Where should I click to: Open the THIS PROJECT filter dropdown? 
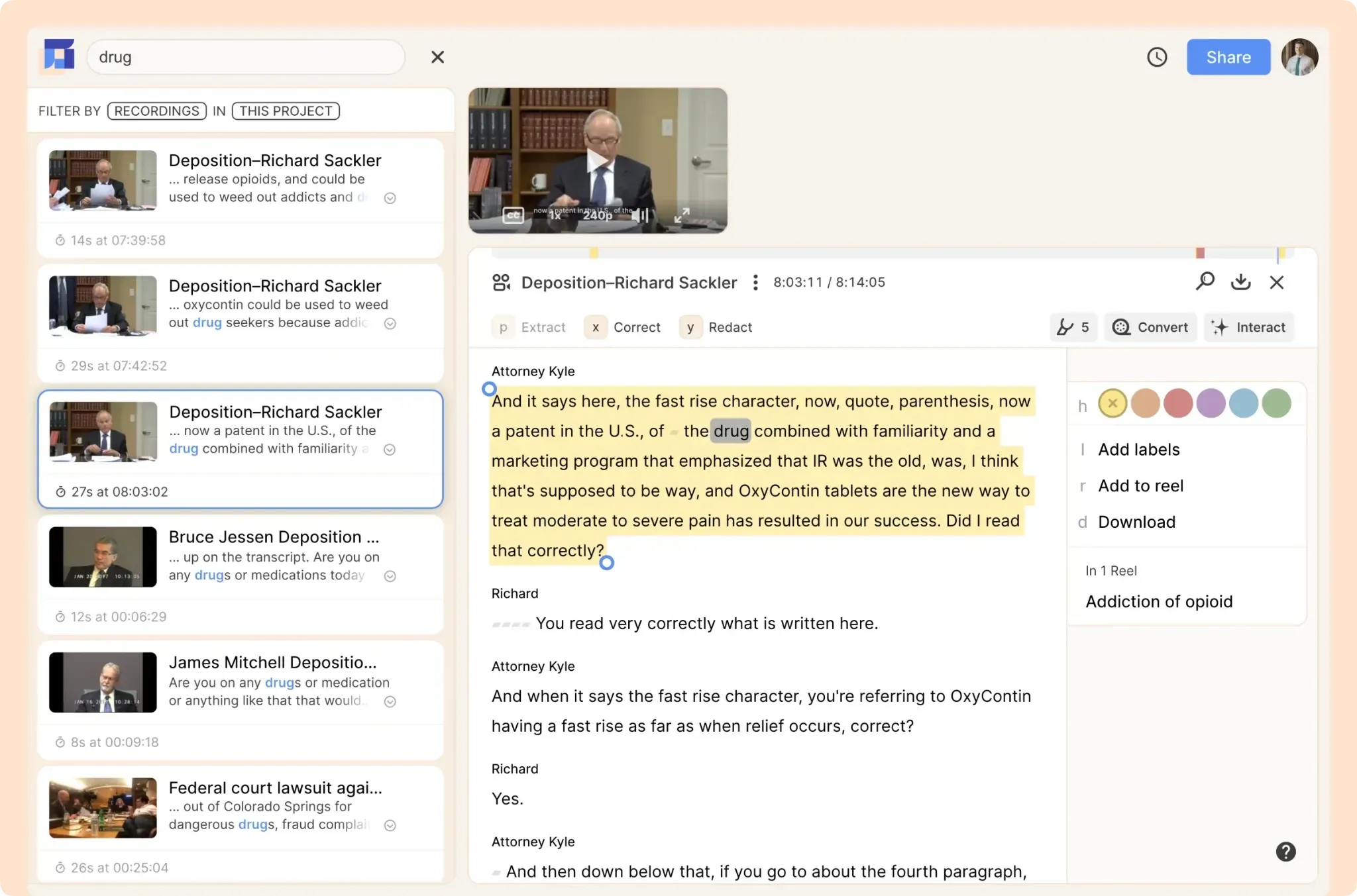[x=286, y=111]
